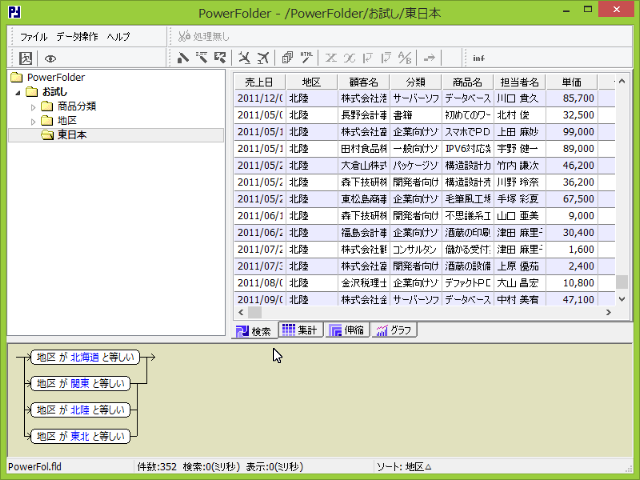
Task: Expand the 商品分類 folder node
Action: [x=33, y=107]
